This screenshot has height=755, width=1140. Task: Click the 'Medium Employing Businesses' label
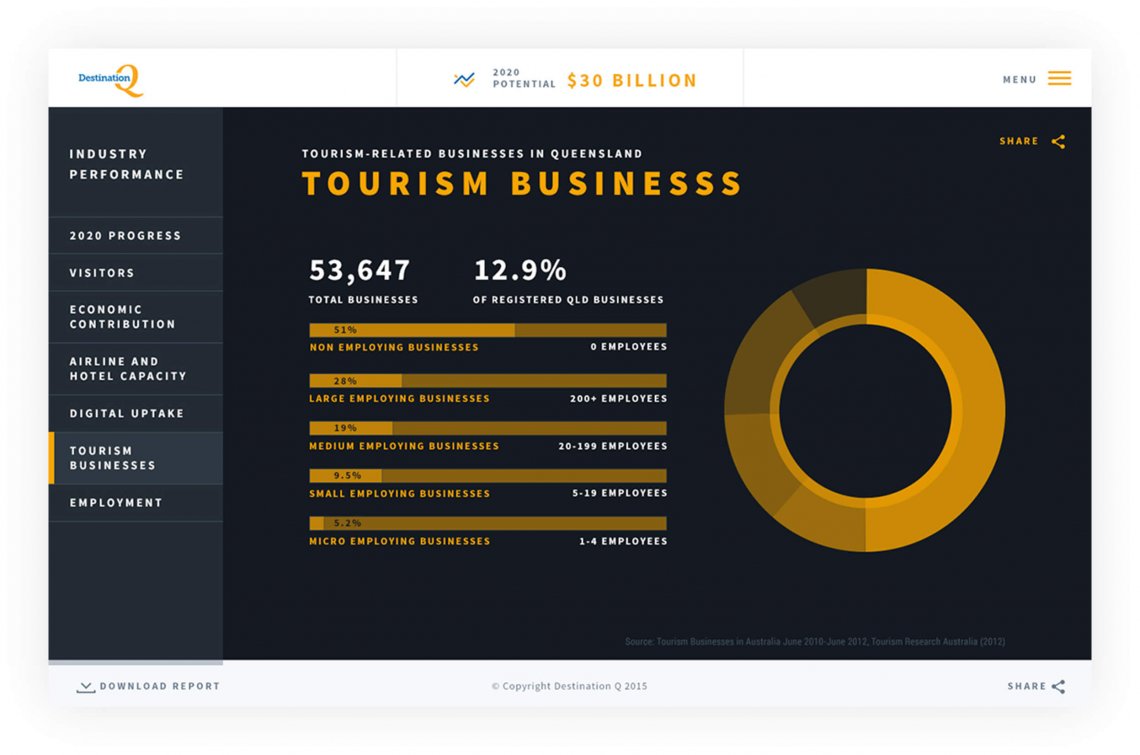tap(404, 446)
